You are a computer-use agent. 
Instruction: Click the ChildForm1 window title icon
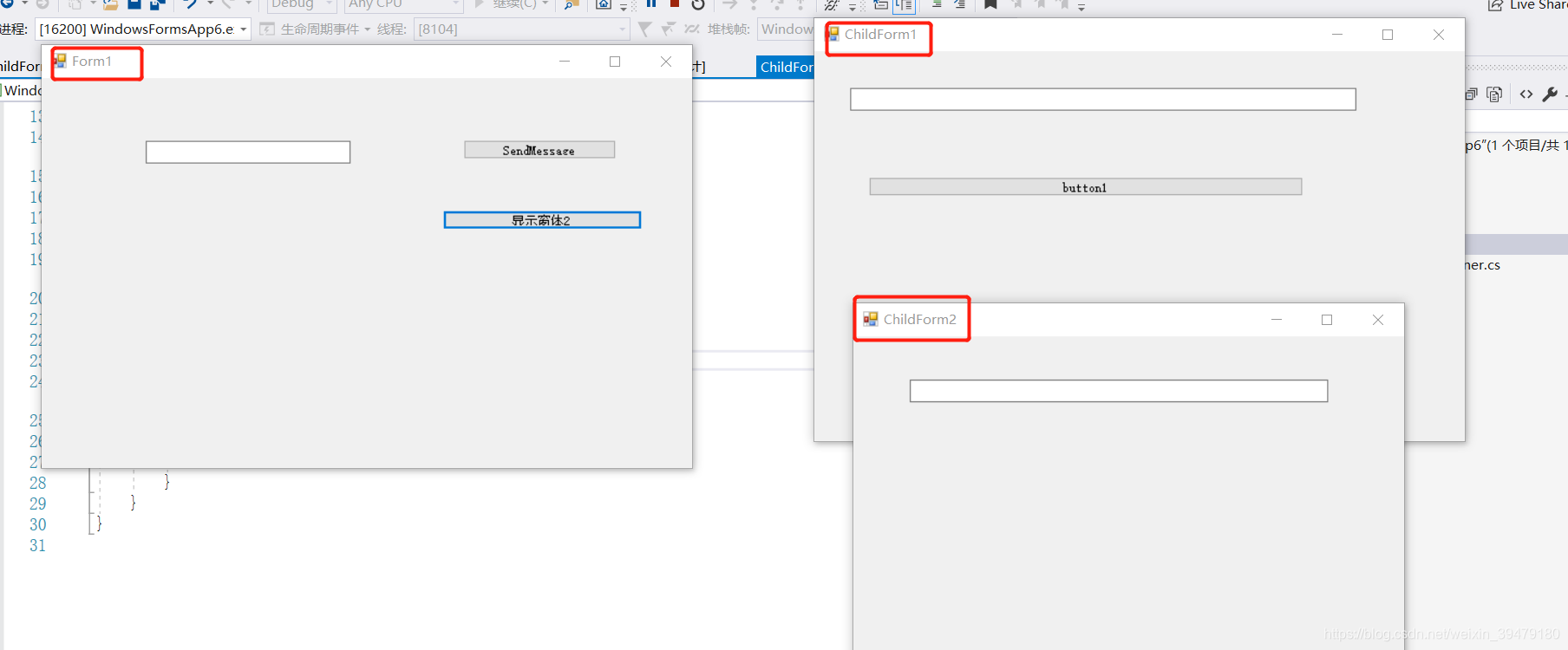[833, 34]
